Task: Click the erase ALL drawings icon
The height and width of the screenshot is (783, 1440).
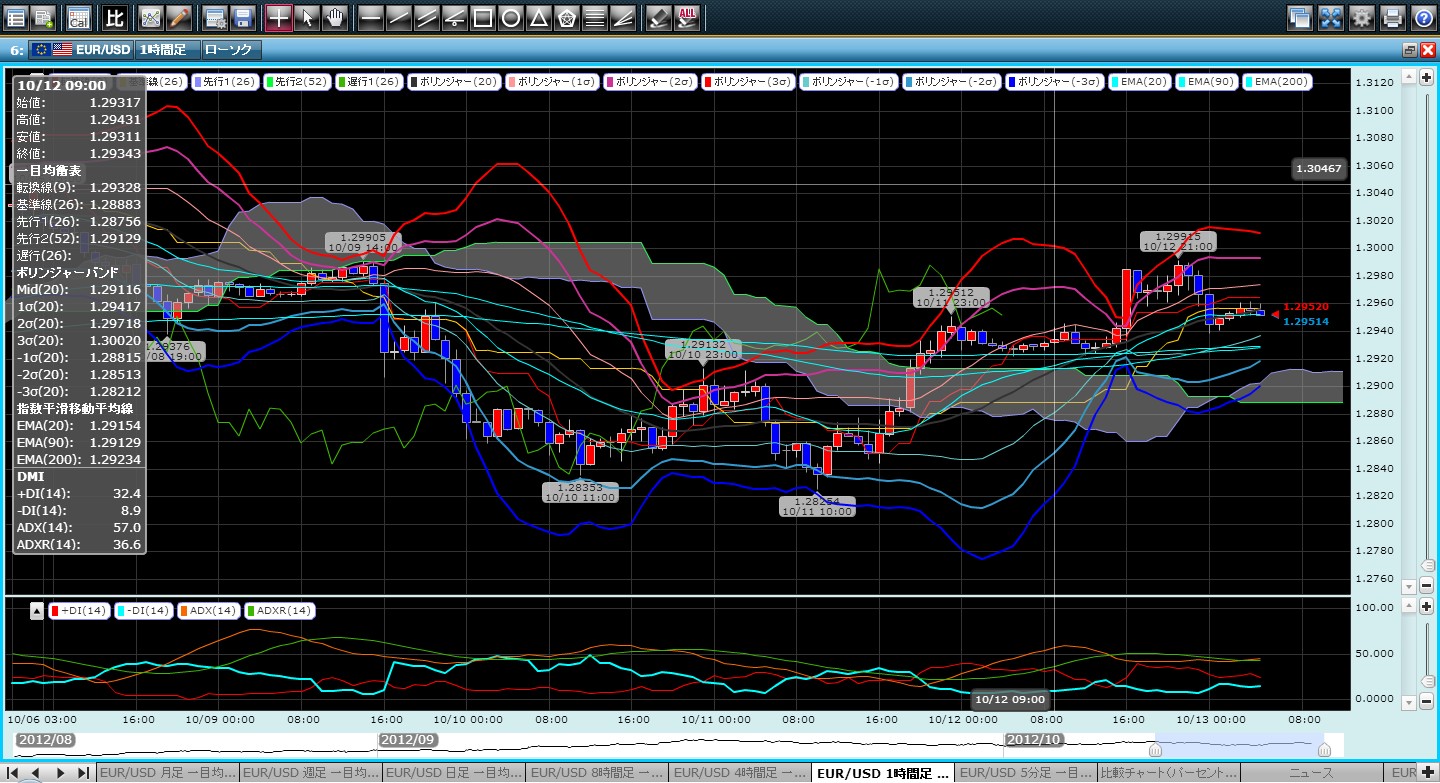Action: [x=687, y=17]
